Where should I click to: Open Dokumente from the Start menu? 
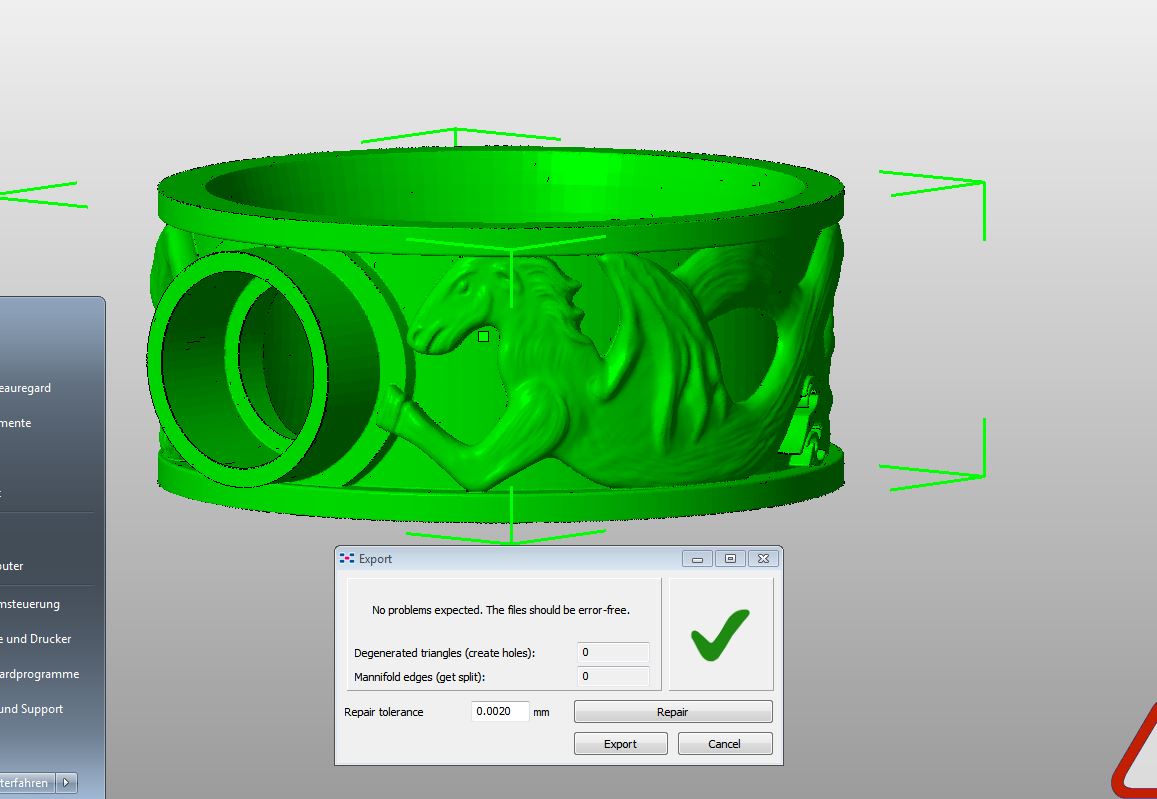(x=16, y=423)
